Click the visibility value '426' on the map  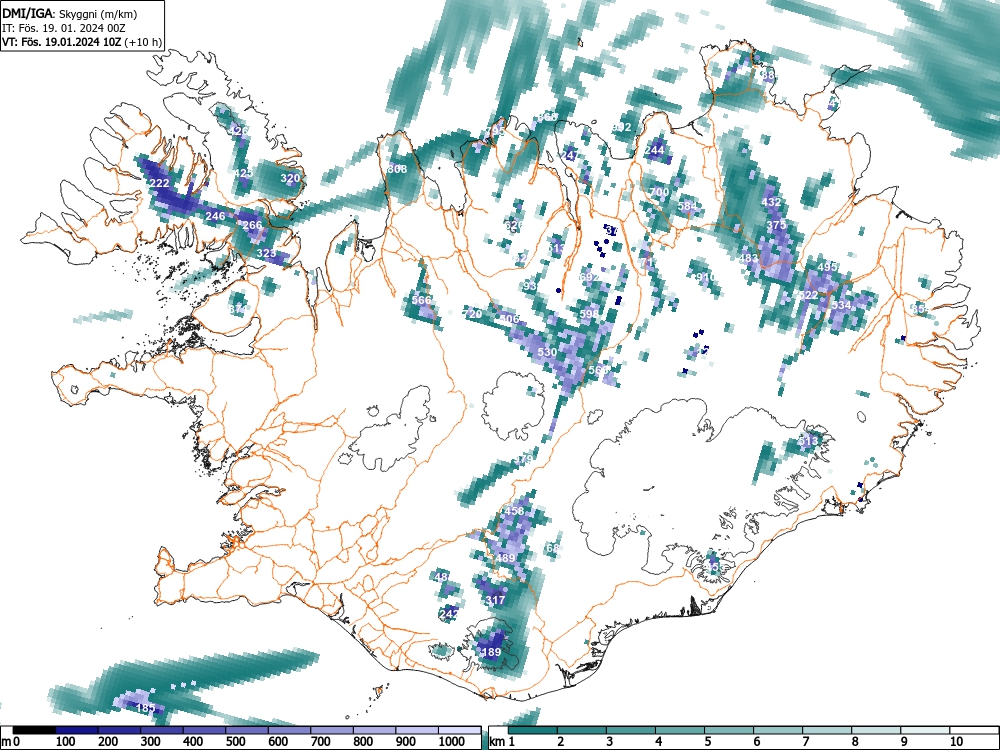[x=239, y=131]
